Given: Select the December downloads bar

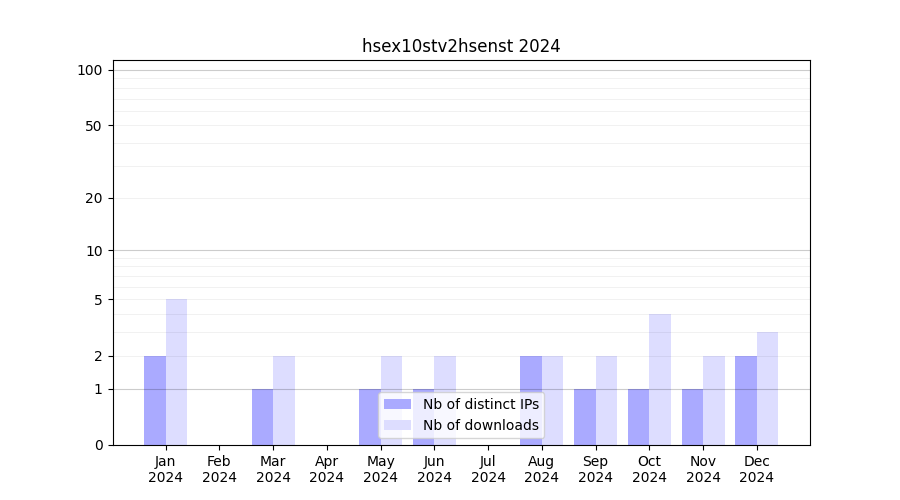Looking at the screenshot, I should [x=767, y=388].
